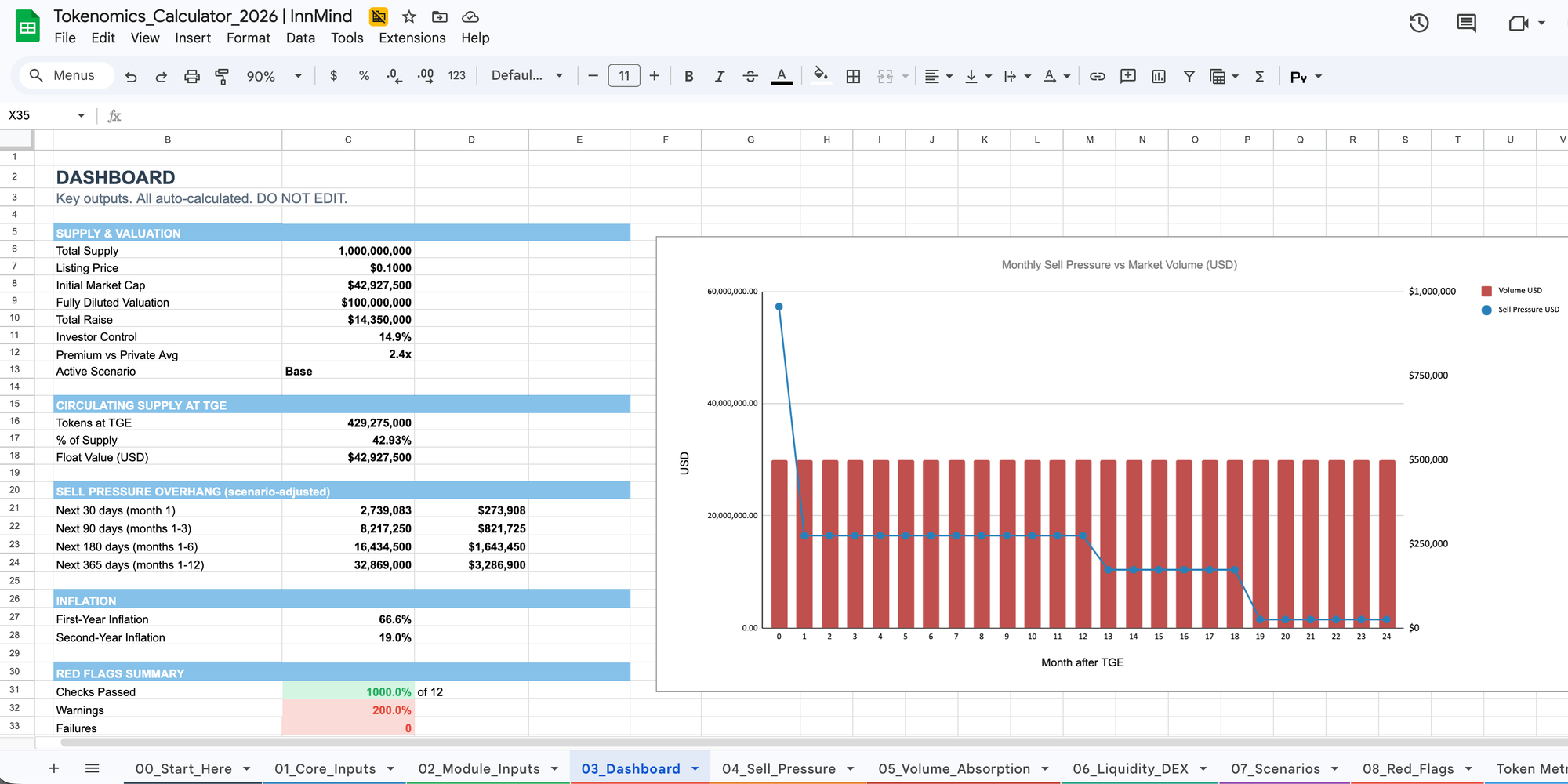
Task: Open the Extensions menu
Action: (x=412, y=37)
